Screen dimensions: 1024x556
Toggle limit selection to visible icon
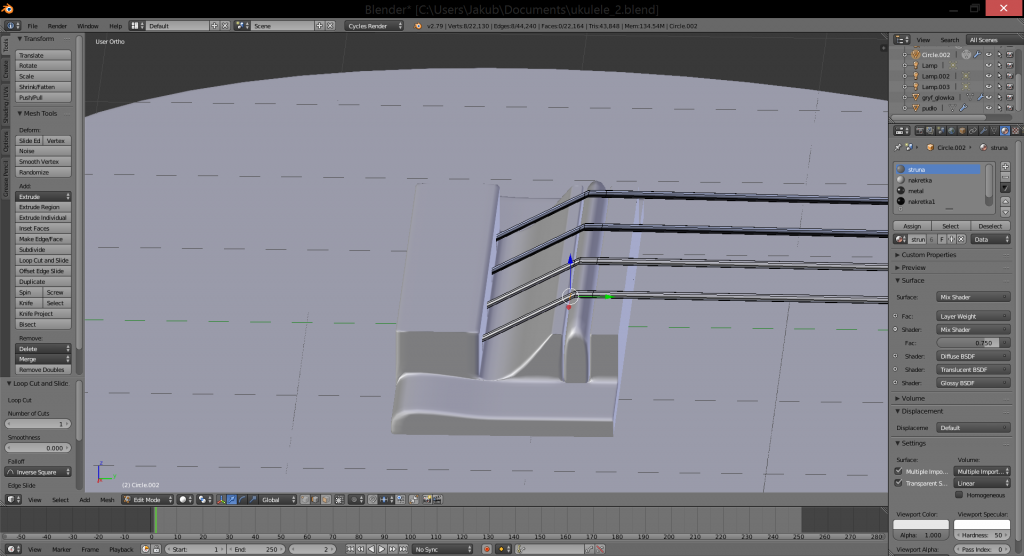click(x=339, y=500)
